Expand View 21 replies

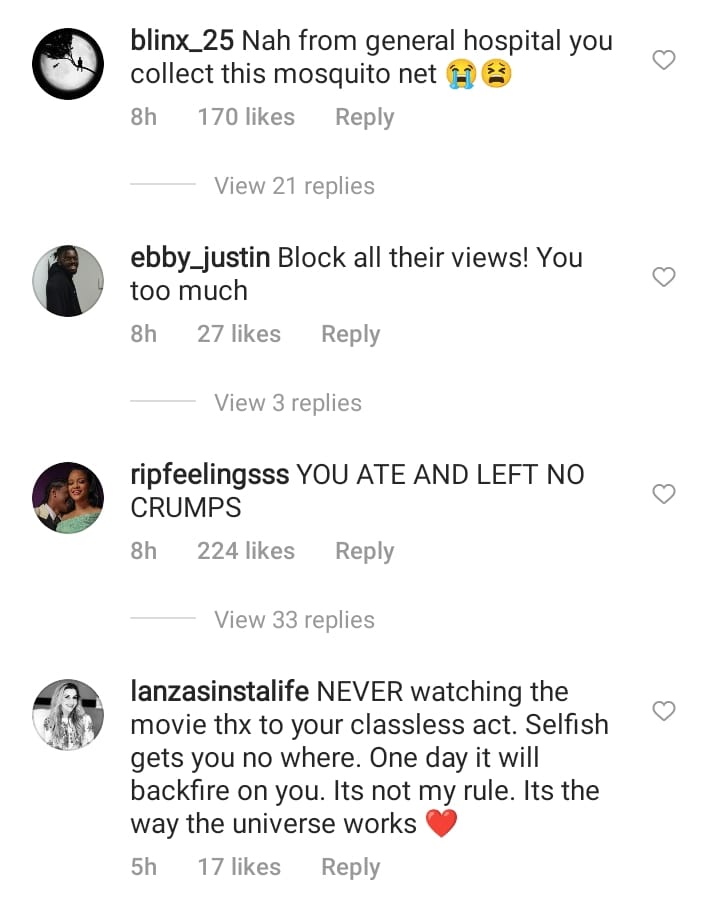pyautogui.click(x=294, y=186)
